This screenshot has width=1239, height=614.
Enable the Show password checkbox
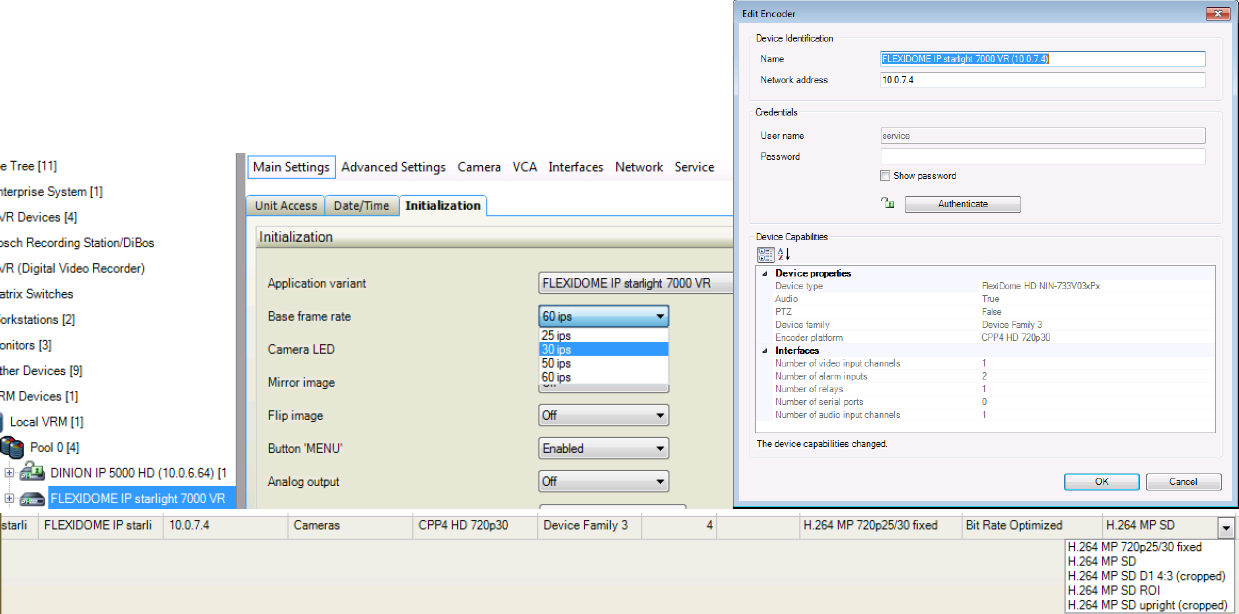[885, 176]
